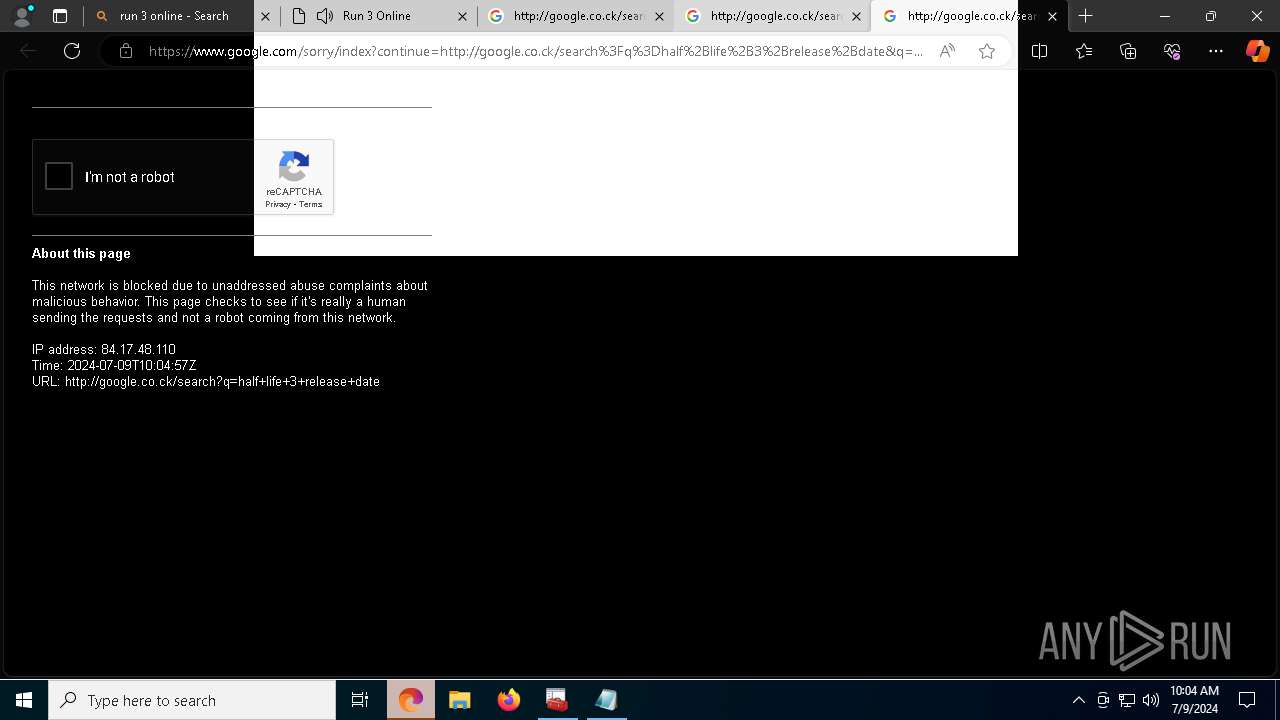Click Microsoft Edge in taskbar
Image resolution: width=1280 pixels, height=720 pixels.
[411, 700]
